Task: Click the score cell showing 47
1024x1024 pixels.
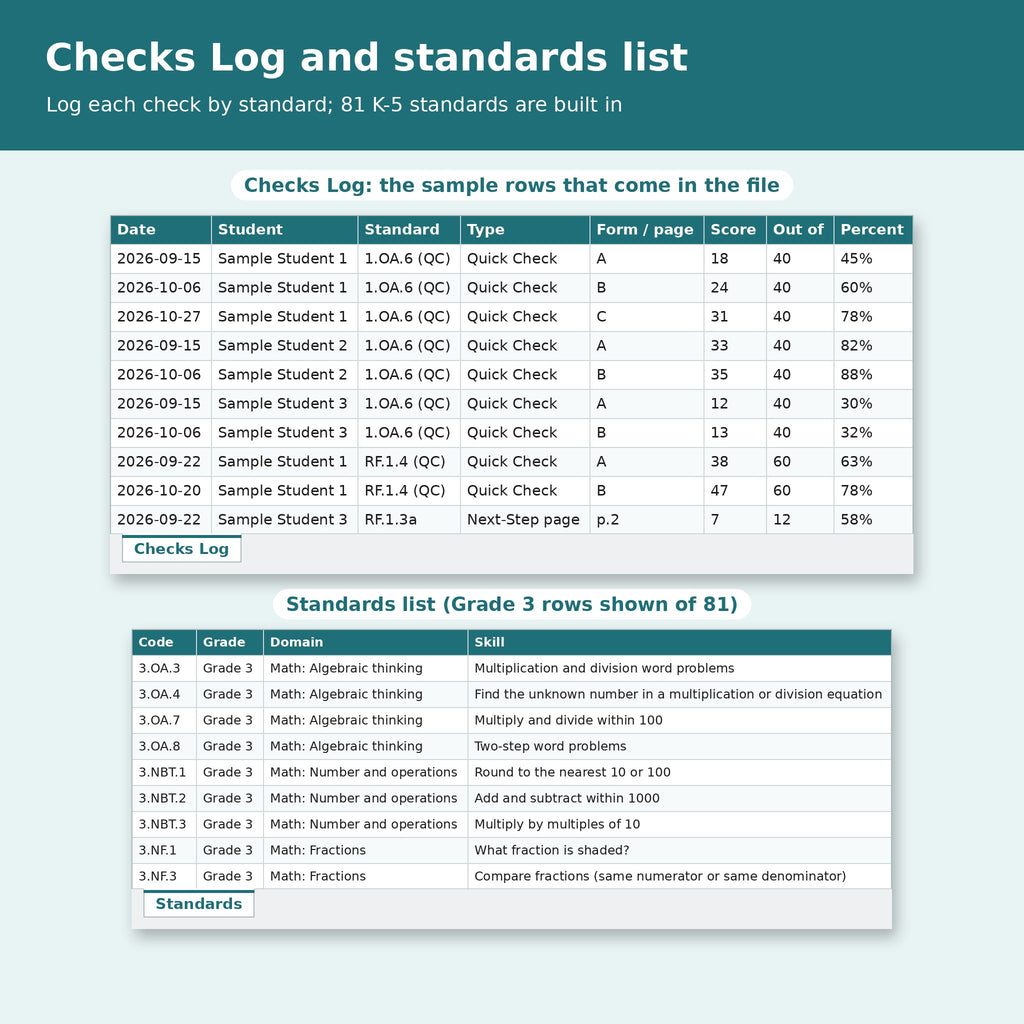Action: [735, 490]
